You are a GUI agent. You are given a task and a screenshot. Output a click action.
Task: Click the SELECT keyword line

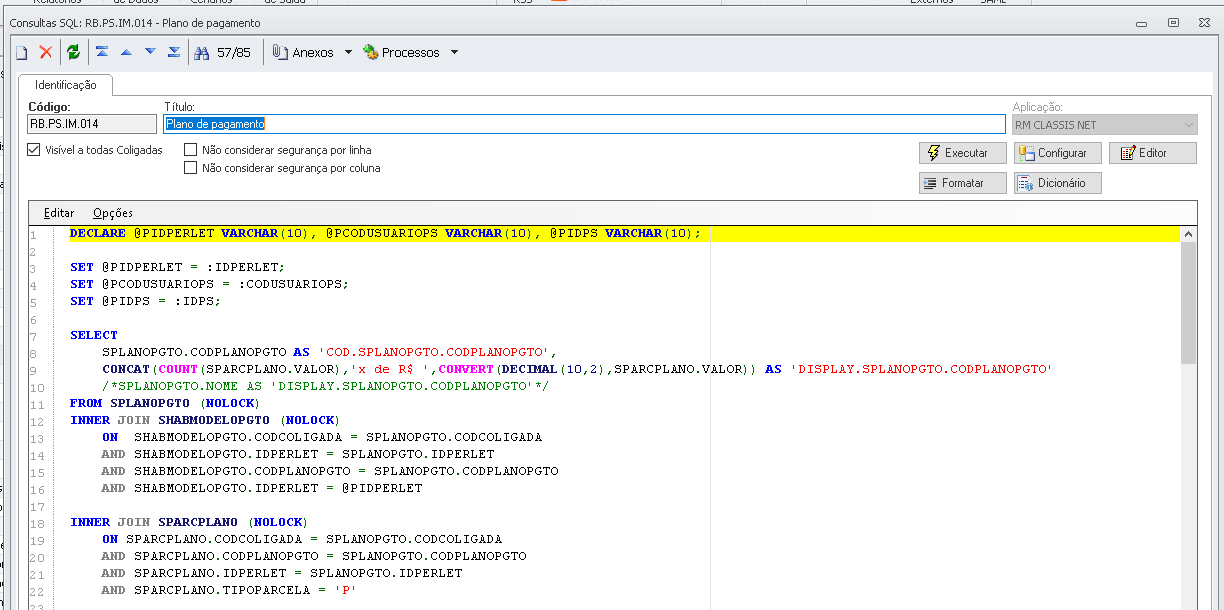(94, 335)
